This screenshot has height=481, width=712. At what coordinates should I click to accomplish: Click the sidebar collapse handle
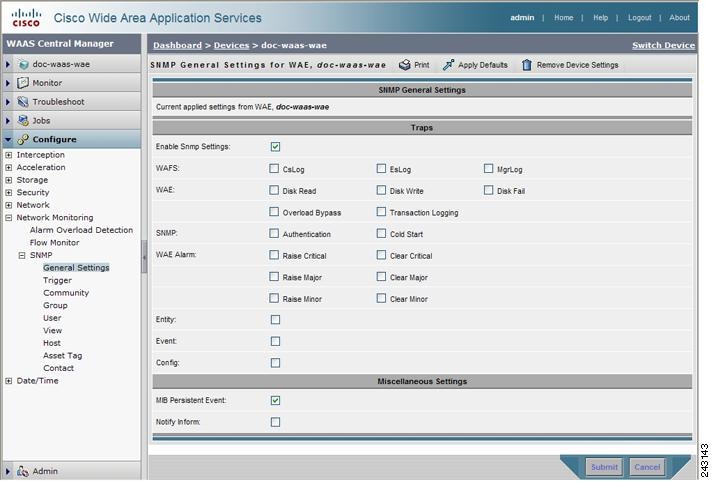point(144,257)
